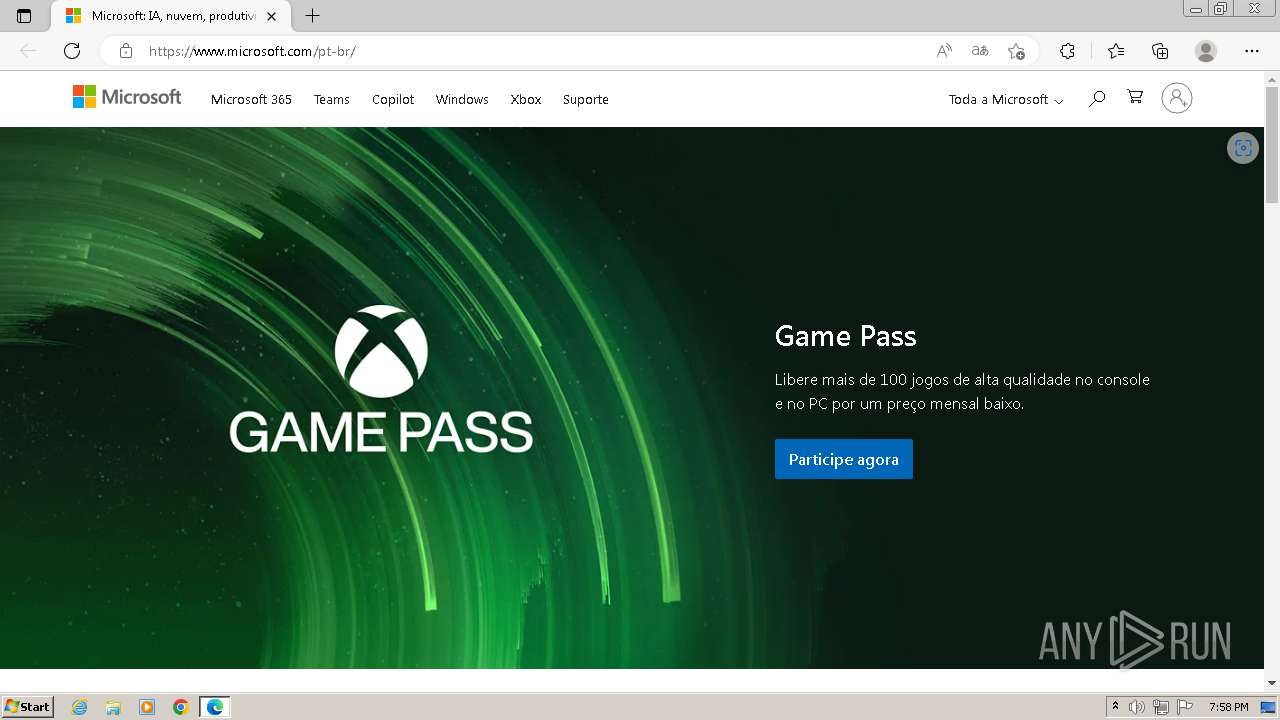
Task: Open the Edge tab actions menu icon
Action: (x=24, y=16)
